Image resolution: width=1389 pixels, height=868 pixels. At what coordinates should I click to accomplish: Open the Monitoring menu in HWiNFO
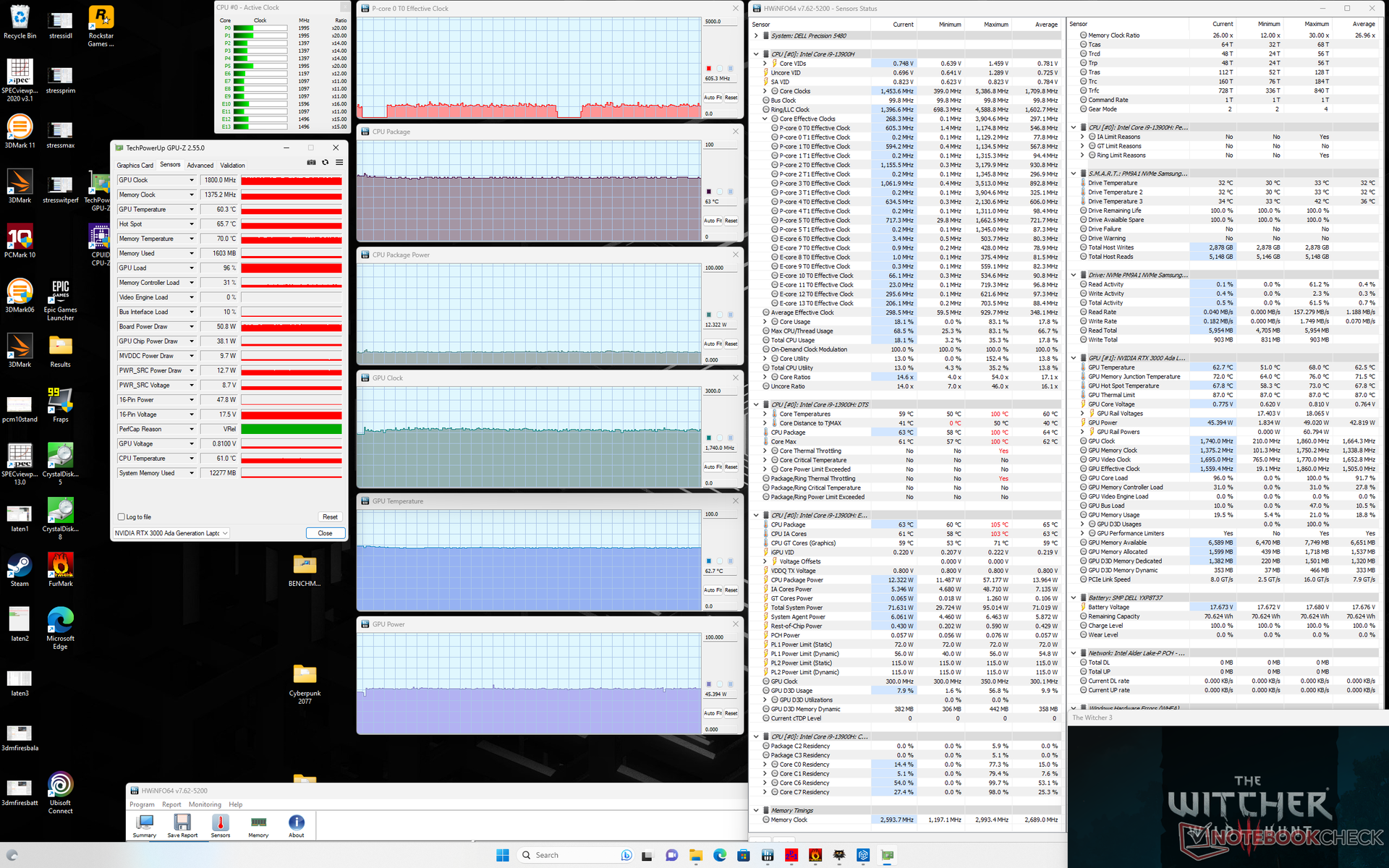pyautogui.click(x=205, y=804)
